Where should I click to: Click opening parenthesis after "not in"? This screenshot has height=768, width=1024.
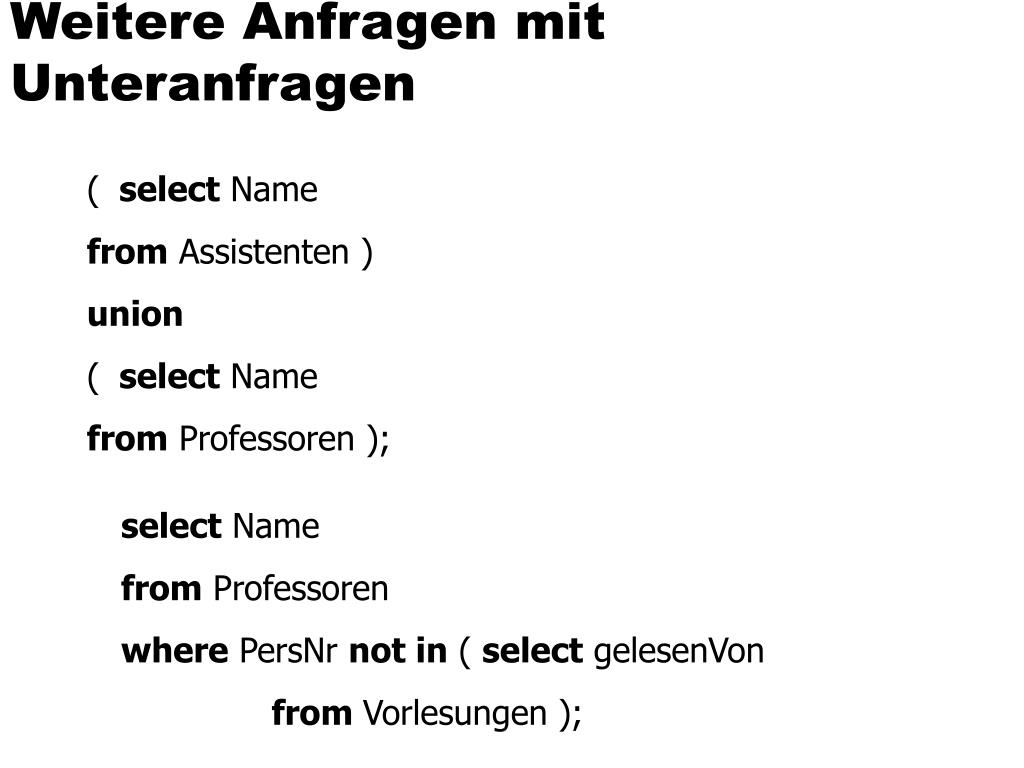click(464, 652)
